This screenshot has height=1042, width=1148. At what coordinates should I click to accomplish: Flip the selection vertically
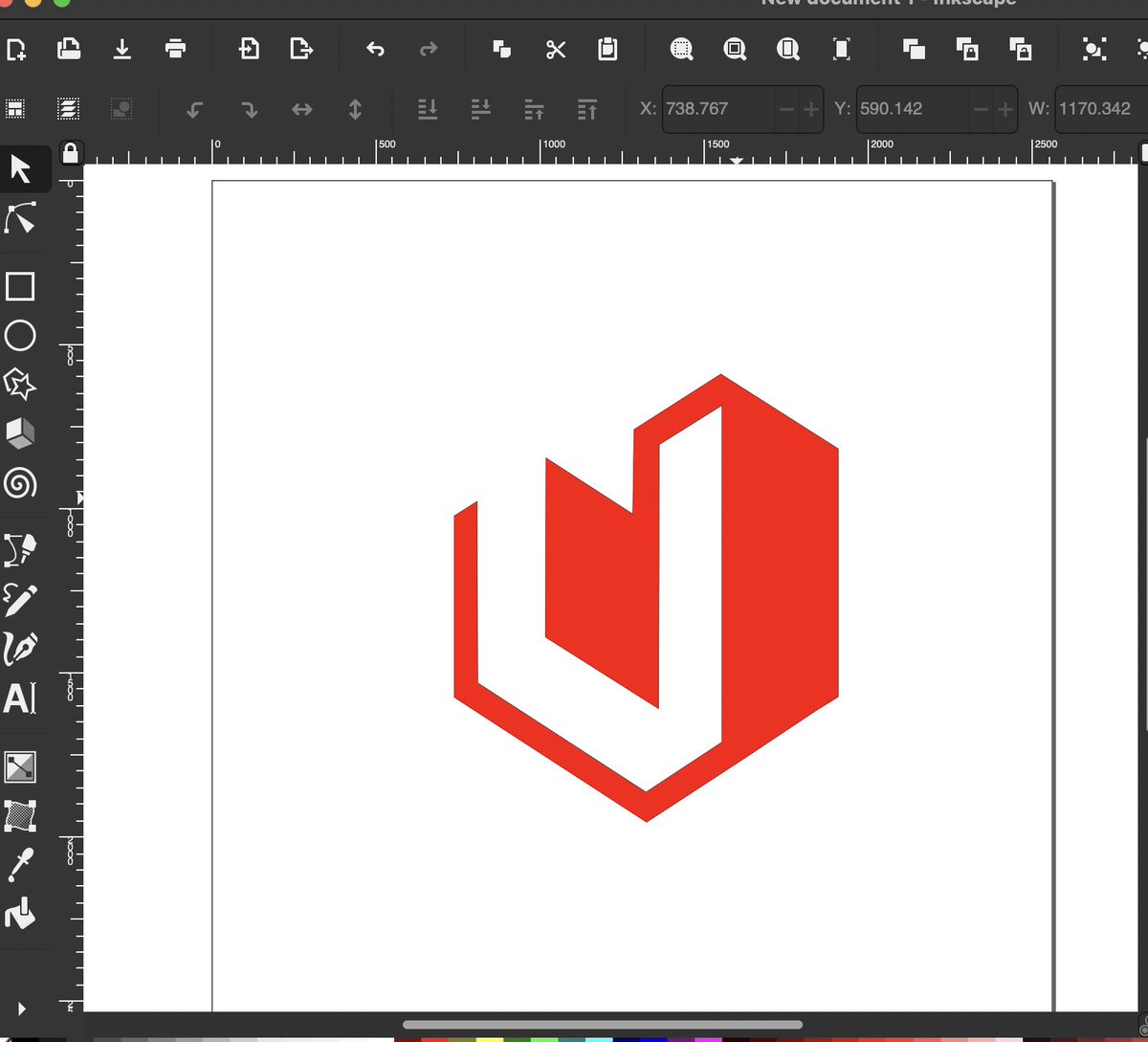[x=355, y=110]
